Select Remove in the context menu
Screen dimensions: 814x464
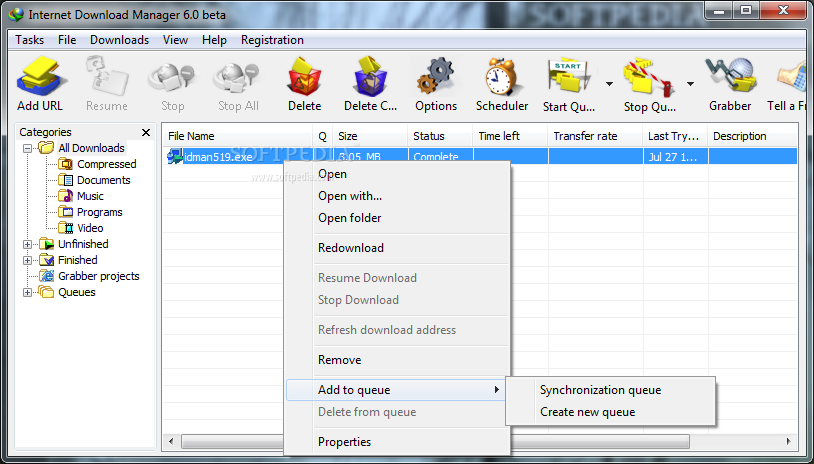point(397,360)
